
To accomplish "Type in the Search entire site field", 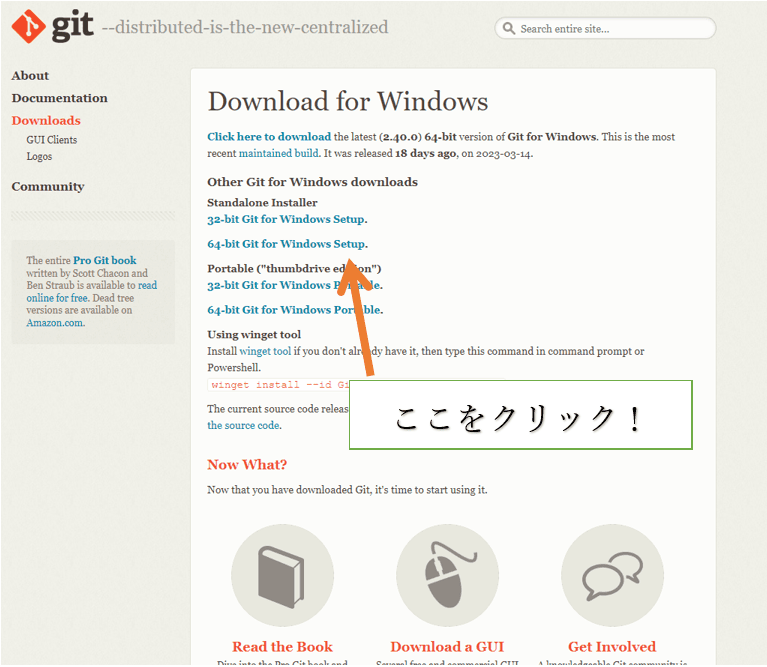I will click(x=610, y=29).
